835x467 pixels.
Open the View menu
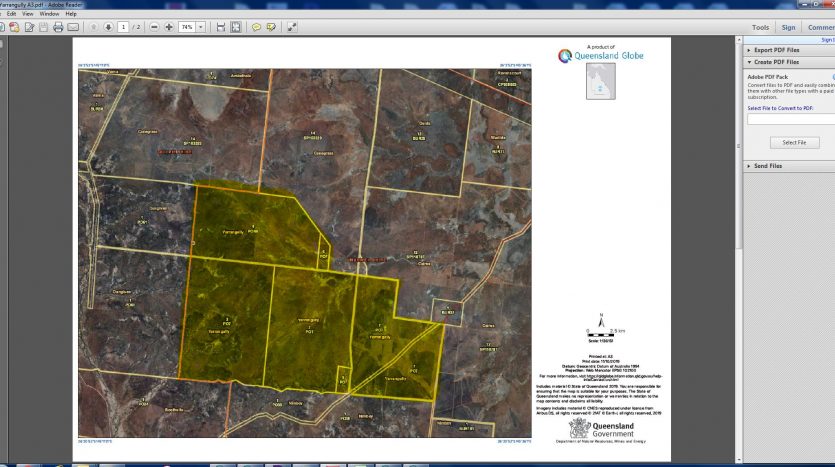click(27, 14)
